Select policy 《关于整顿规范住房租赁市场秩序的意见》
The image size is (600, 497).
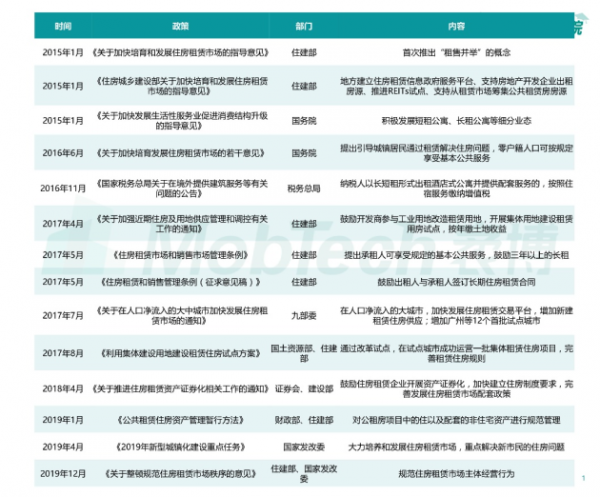pyautogui.click(x=180, y=473)
